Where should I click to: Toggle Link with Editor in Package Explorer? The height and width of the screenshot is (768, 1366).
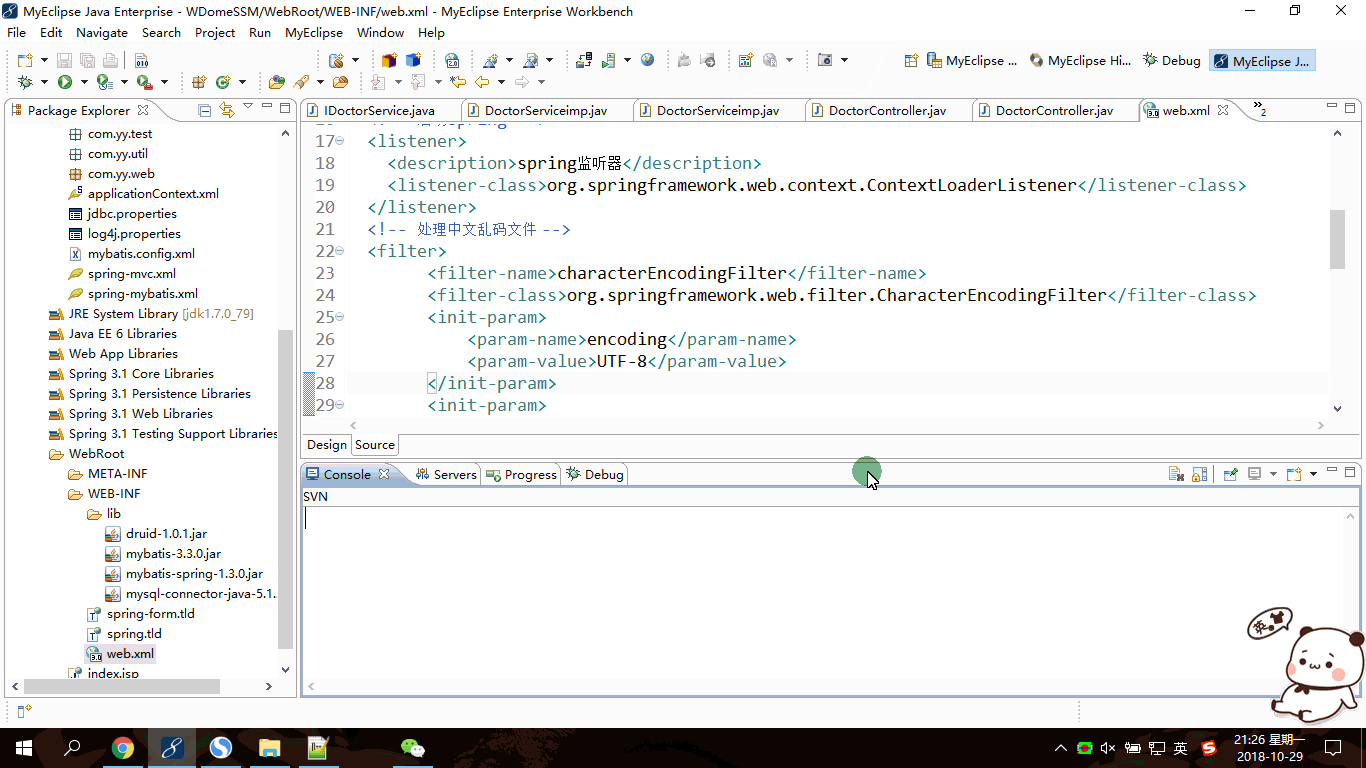coord(226,110)
